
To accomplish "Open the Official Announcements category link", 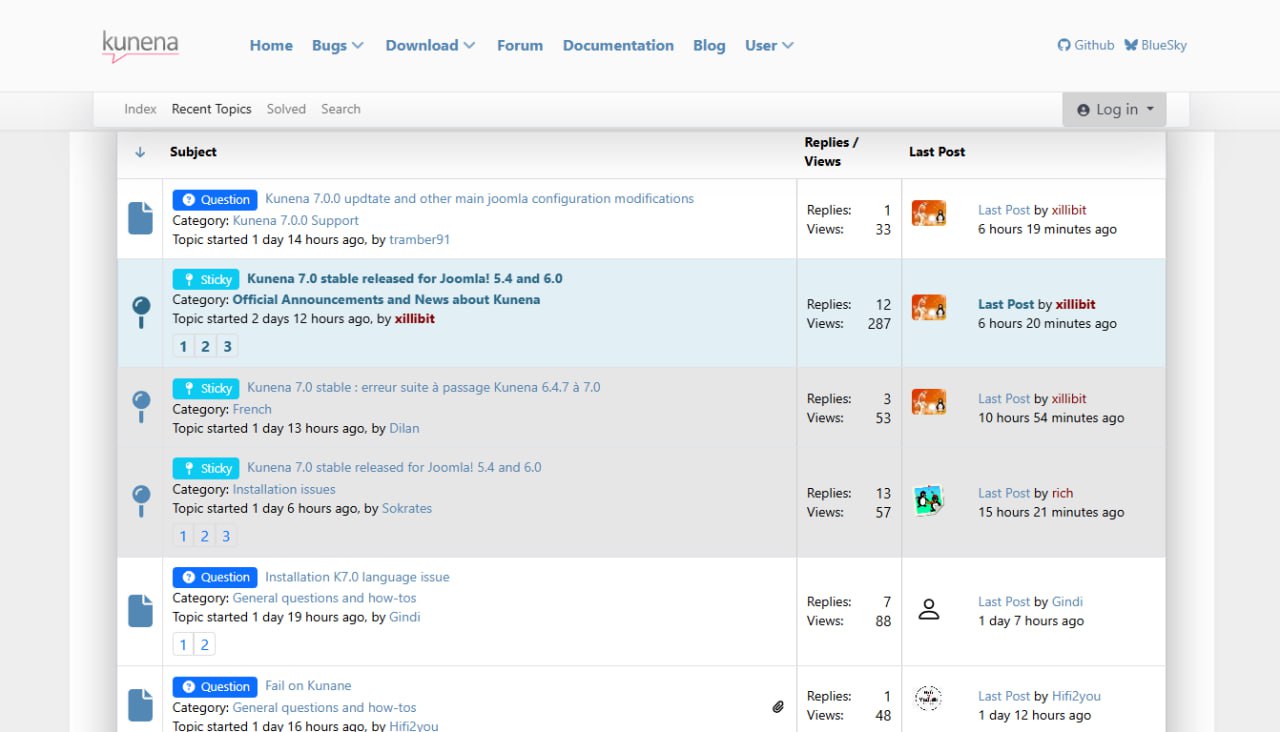I will coord(386,299).
